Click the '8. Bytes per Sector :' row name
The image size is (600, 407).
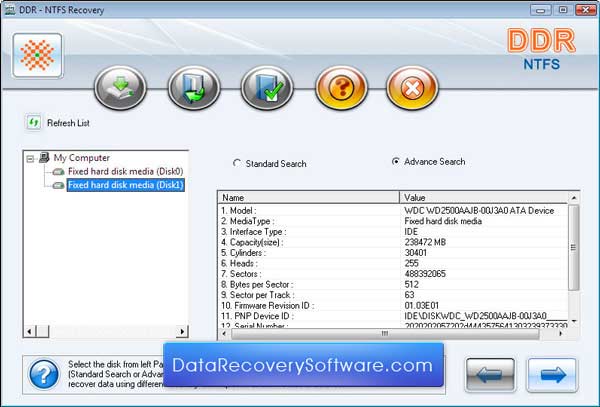coord(257,285)
